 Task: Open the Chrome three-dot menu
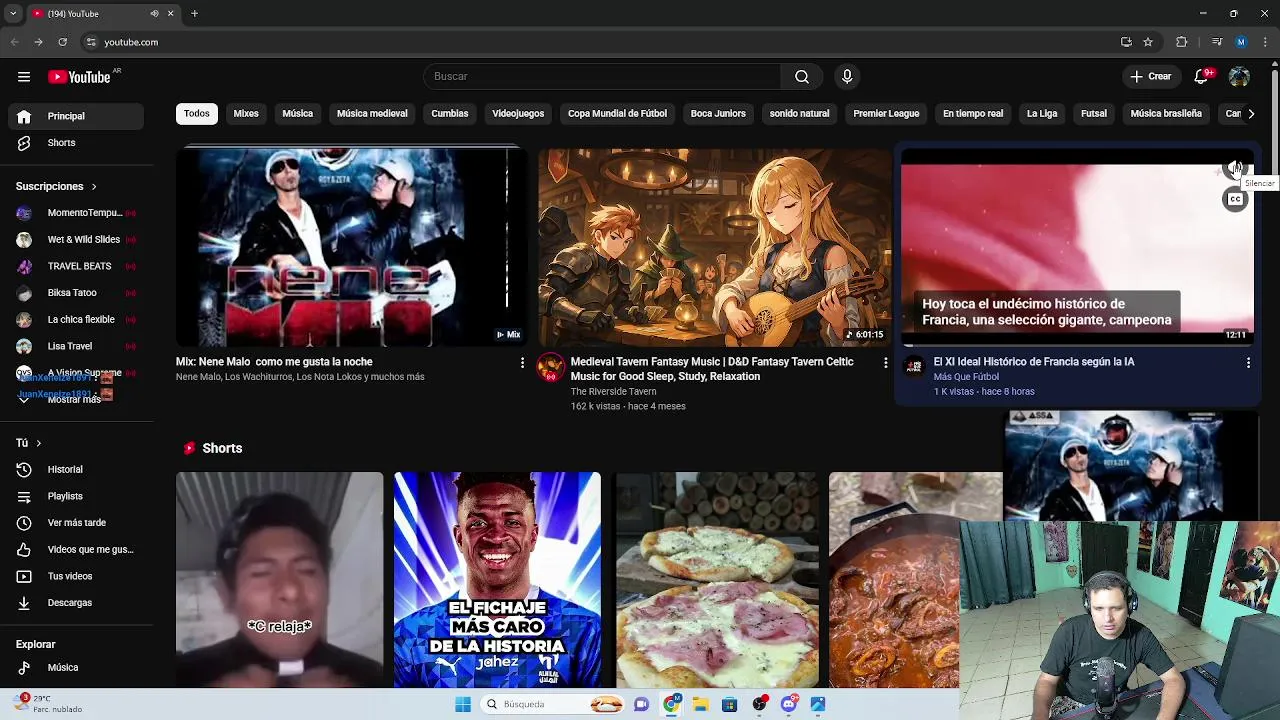[x=1266, y=42]
